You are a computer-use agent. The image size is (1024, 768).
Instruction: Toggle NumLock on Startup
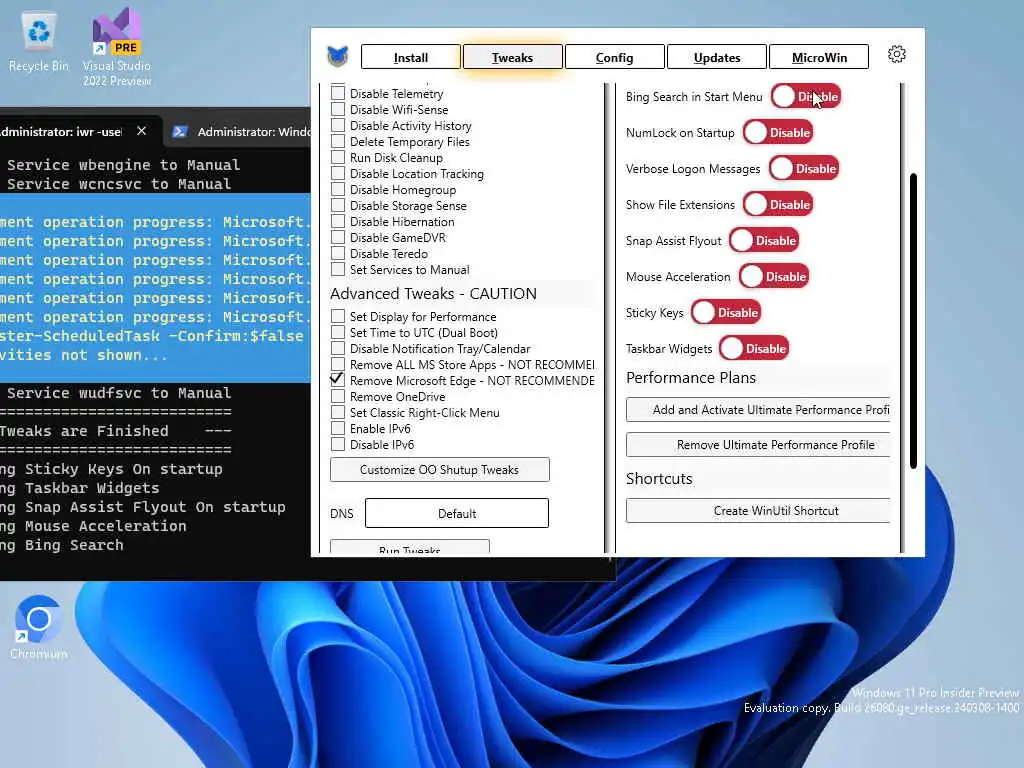click(778, 133)
